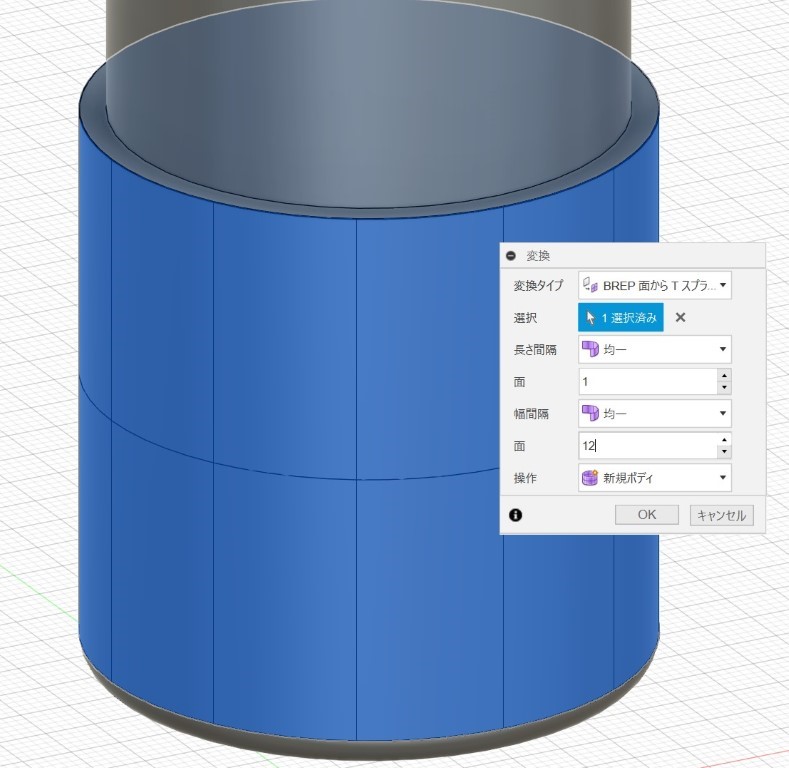Activate the 1 選択済み selection button
Image resolution: width=789 pixels, height=768 pixels.
click(620, 317)
